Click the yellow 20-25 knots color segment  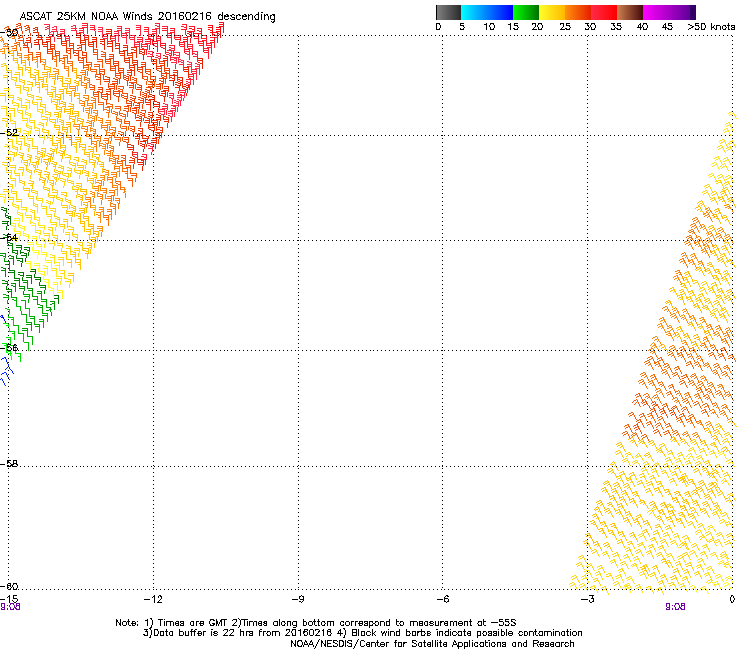click(x=552, y=12)
